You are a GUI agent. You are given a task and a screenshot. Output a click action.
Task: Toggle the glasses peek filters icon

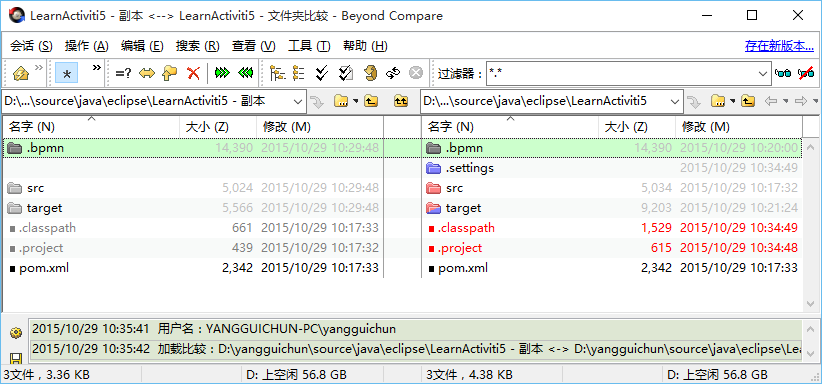(x=784, y=73)
